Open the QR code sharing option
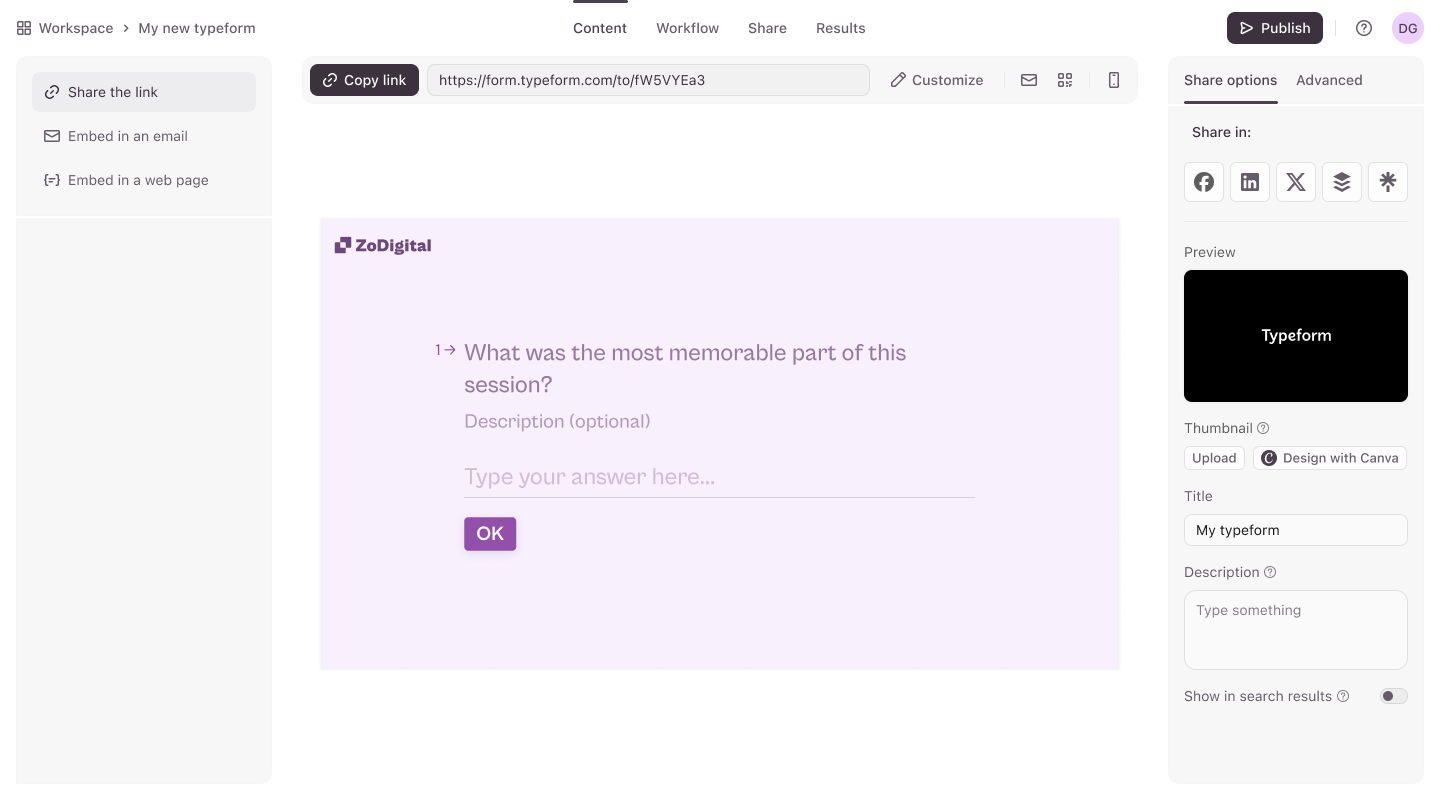 point(1065,80)
